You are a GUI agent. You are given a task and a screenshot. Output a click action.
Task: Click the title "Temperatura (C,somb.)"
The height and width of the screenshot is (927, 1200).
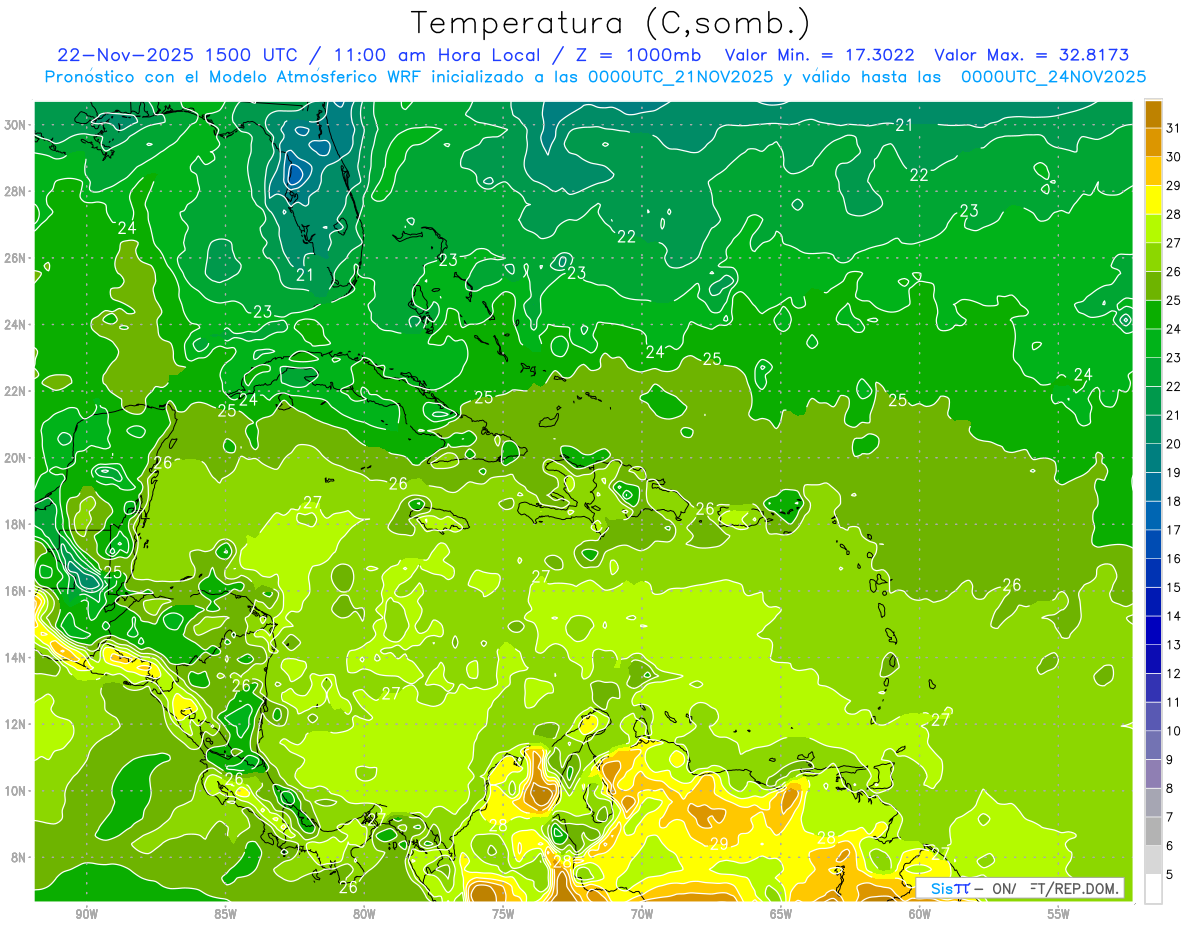610,23
